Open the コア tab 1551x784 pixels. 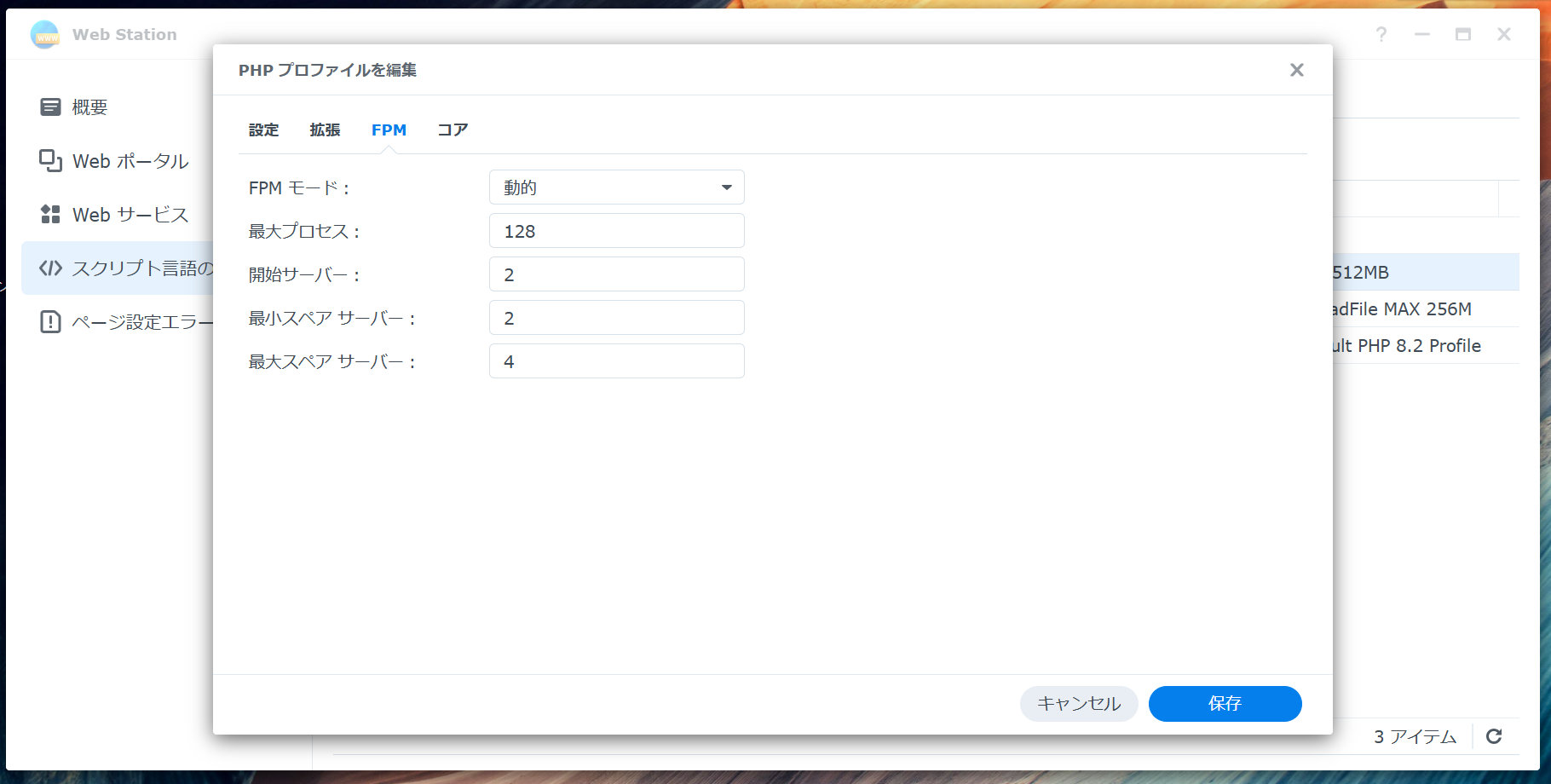click(453, 130)
